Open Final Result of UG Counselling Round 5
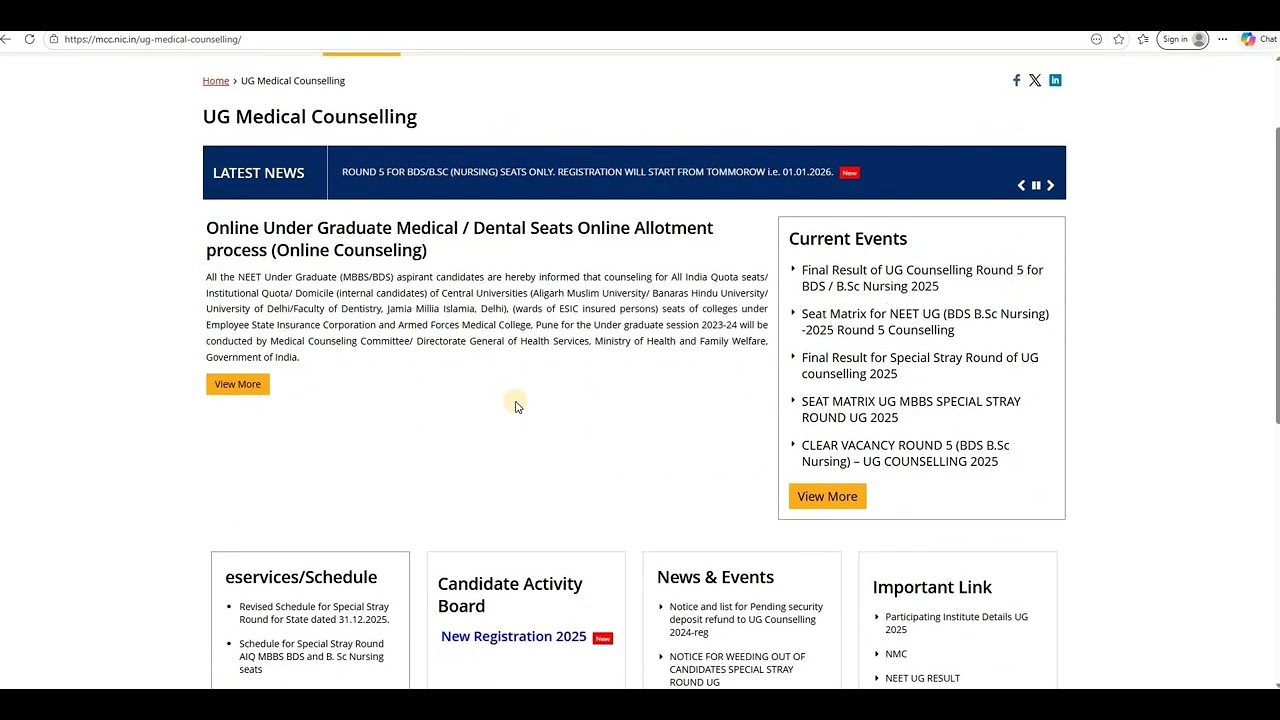The image size is (1280, 720). pos(922,278)
